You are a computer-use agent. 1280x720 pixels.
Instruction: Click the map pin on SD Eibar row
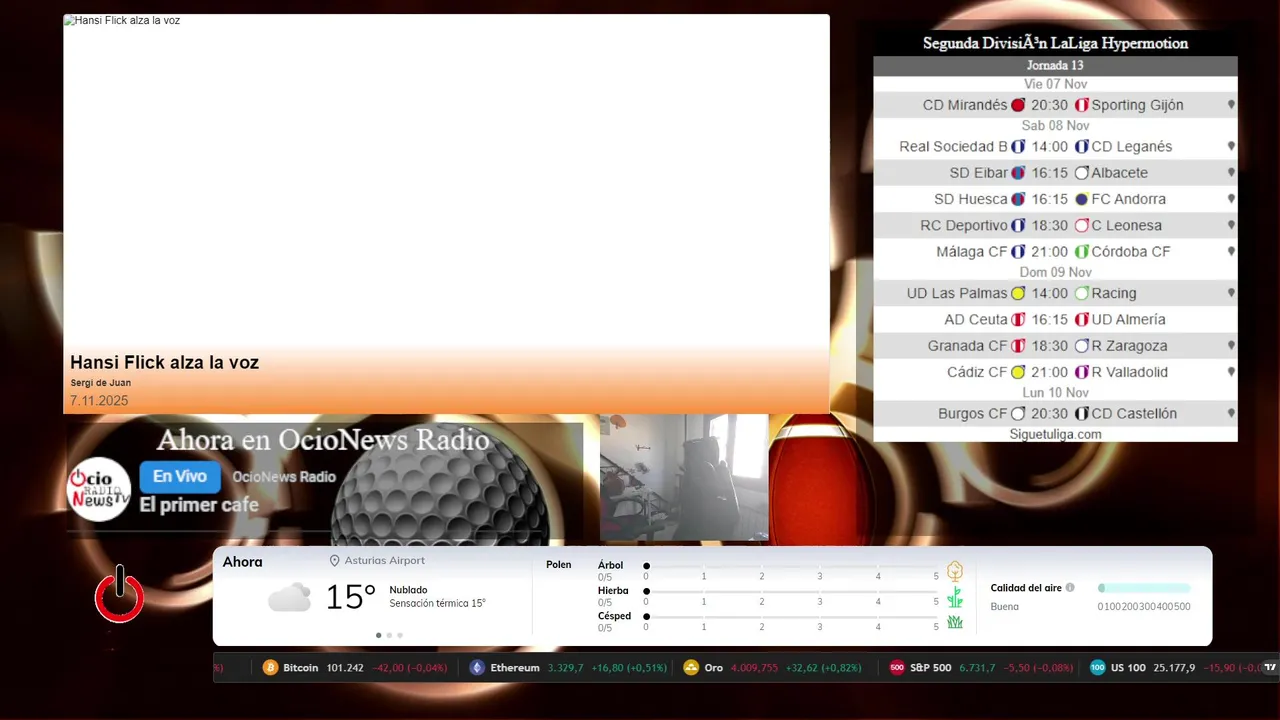pos(1231,173)
